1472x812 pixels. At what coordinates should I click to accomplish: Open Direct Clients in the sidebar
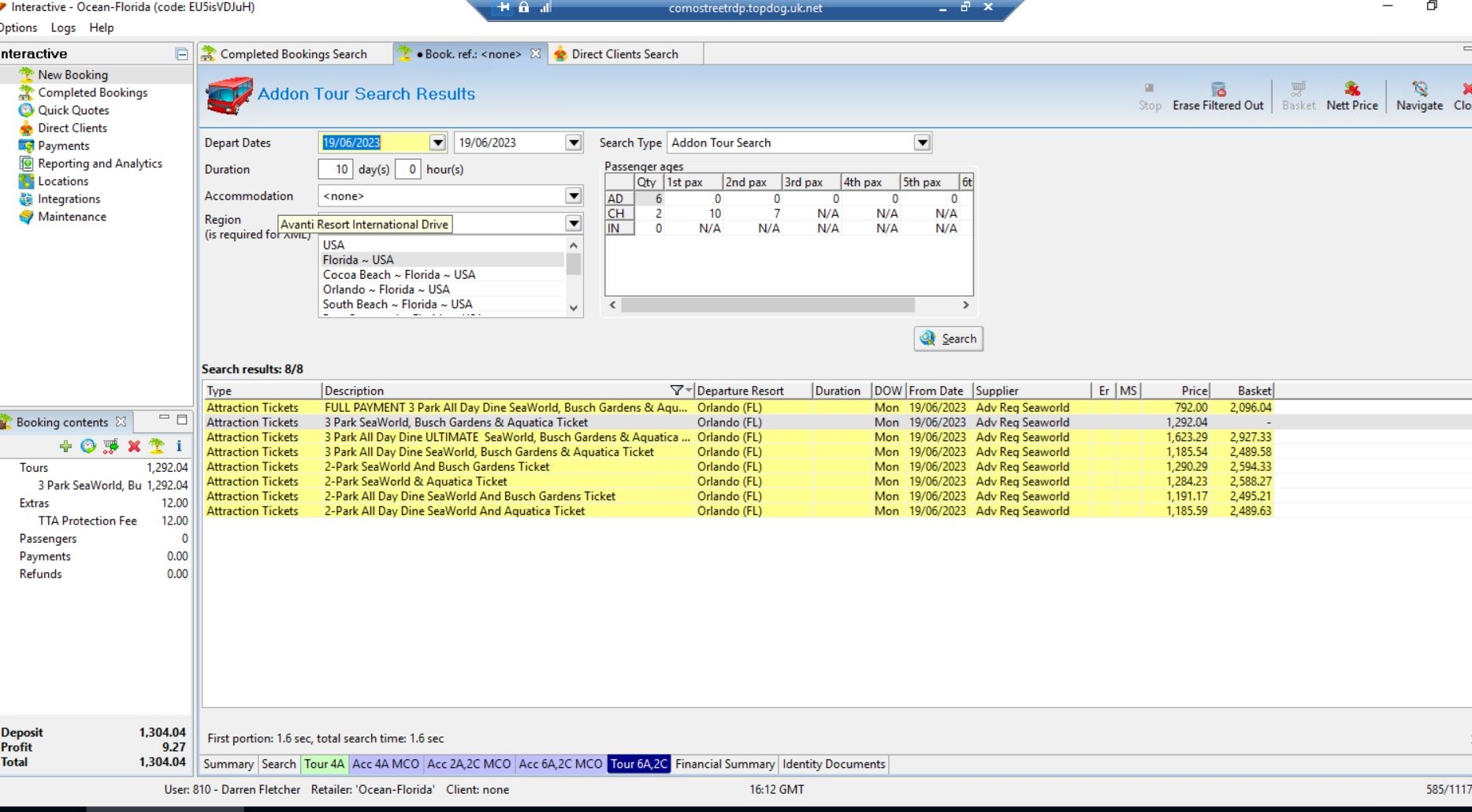(72, 128)
